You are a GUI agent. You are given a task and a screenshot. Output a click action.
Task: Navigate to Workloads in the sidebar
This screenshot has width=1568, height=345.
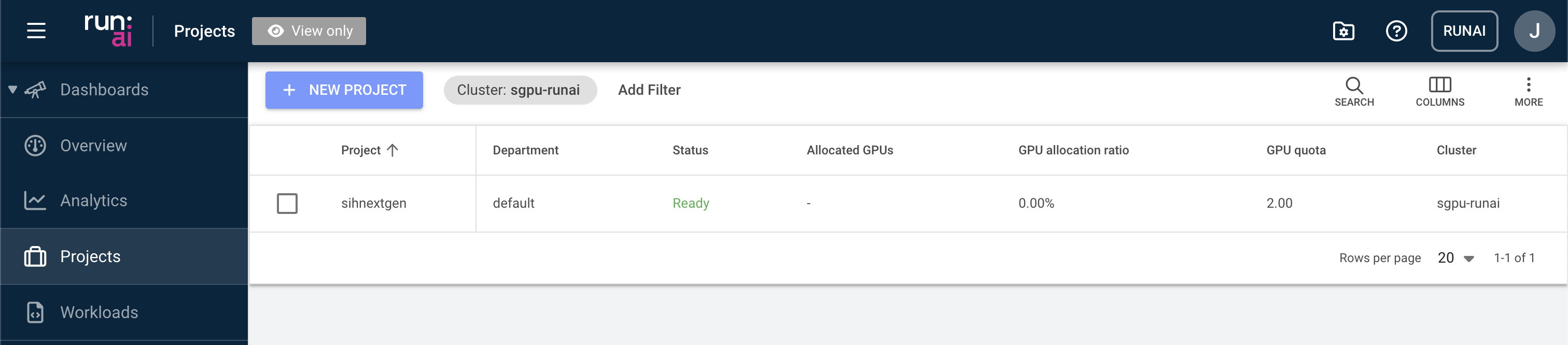(x=99, y=313)
